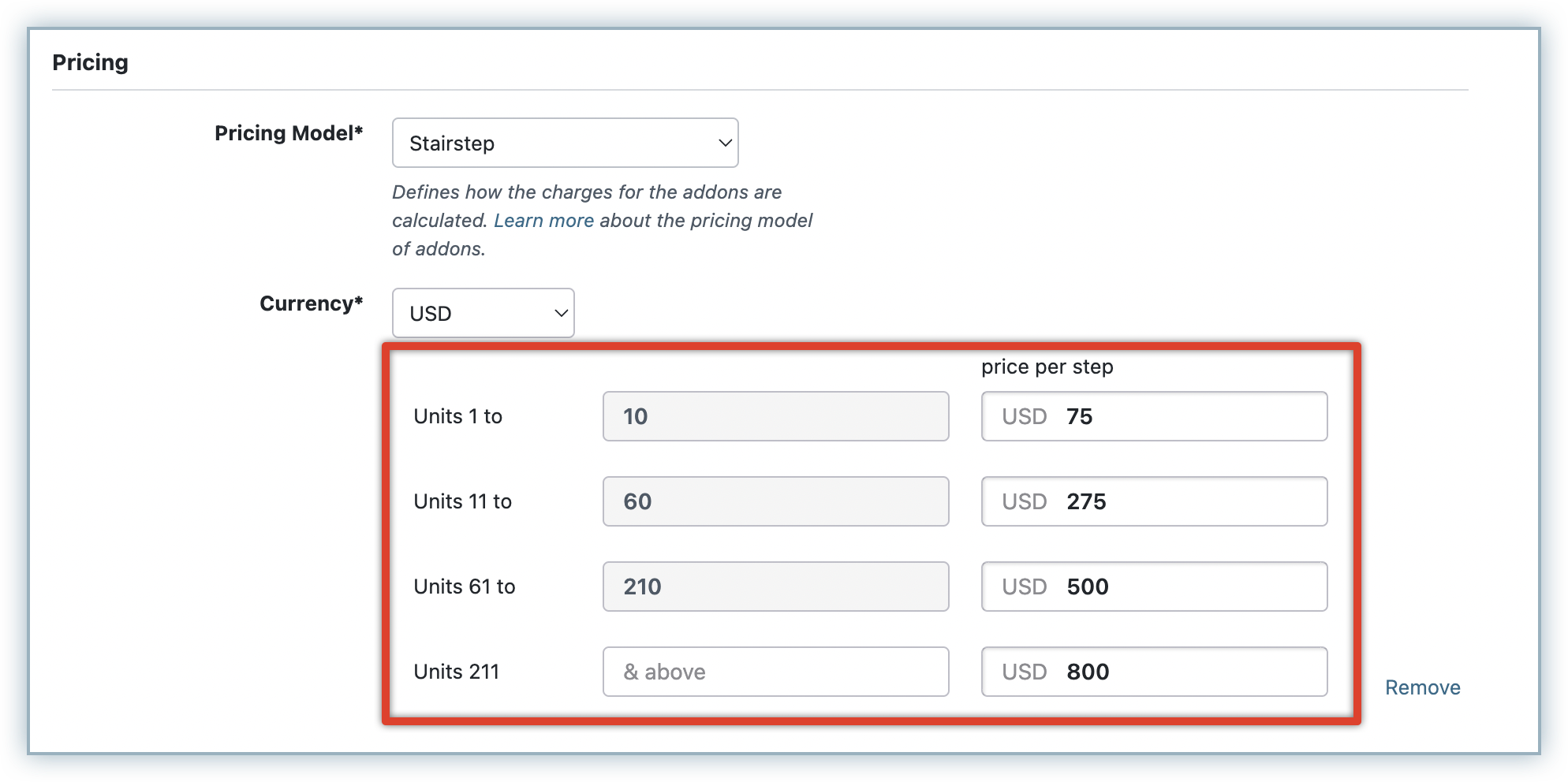
Task: Click the 'Pricing' section heading
Action: tap(90, 62)
